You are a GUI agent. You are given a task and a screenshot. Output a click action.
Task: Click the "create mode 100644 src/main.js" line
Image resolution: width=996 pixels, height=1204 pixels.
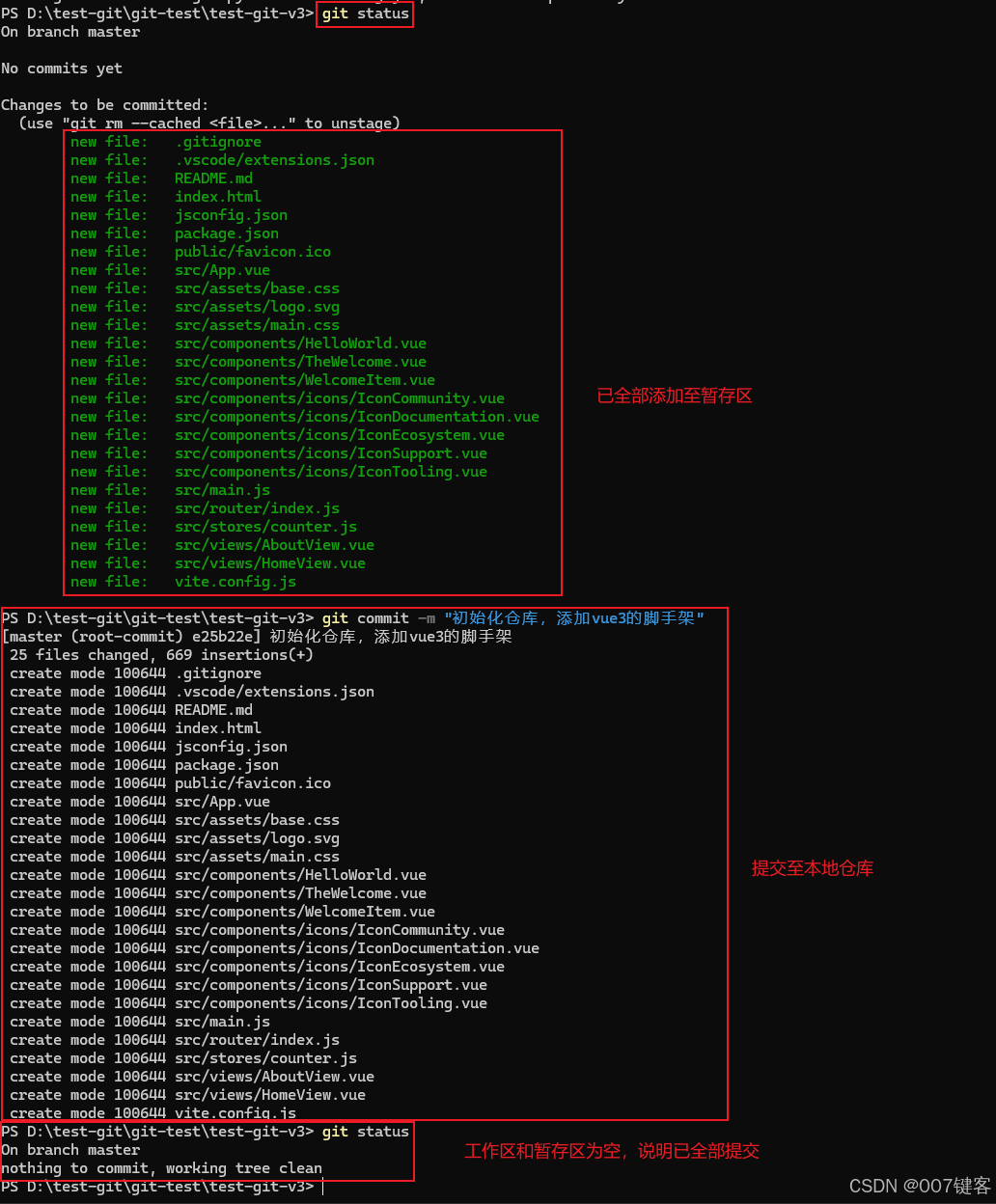(140, 1022)
